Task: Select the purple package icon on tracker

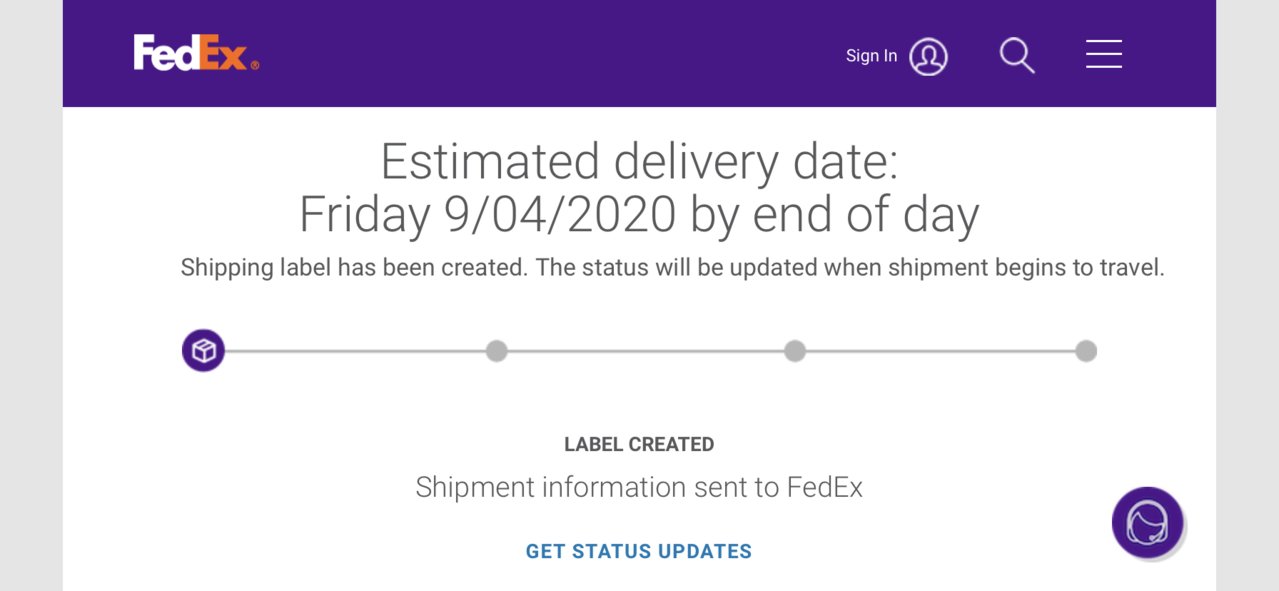Action: click(203, 351)
